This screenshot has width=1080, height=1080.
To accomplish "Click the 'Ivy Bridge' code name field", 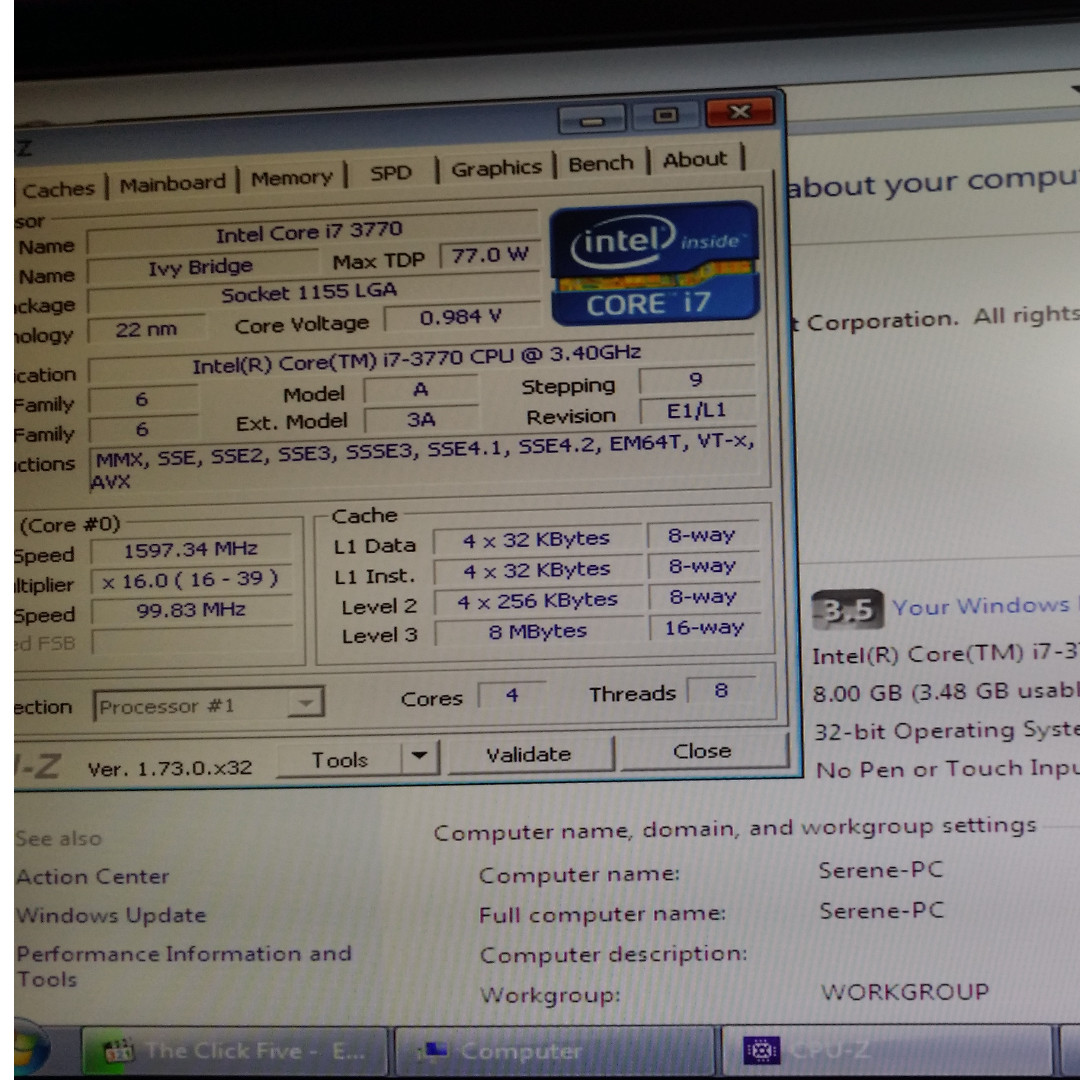I will [201, 267].
